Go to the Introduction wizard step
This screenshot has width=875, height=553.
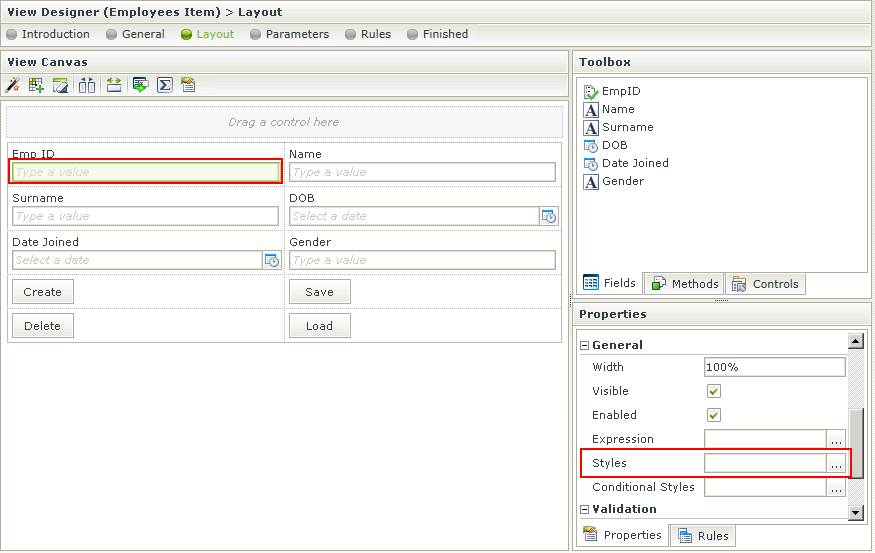point(48,34)
